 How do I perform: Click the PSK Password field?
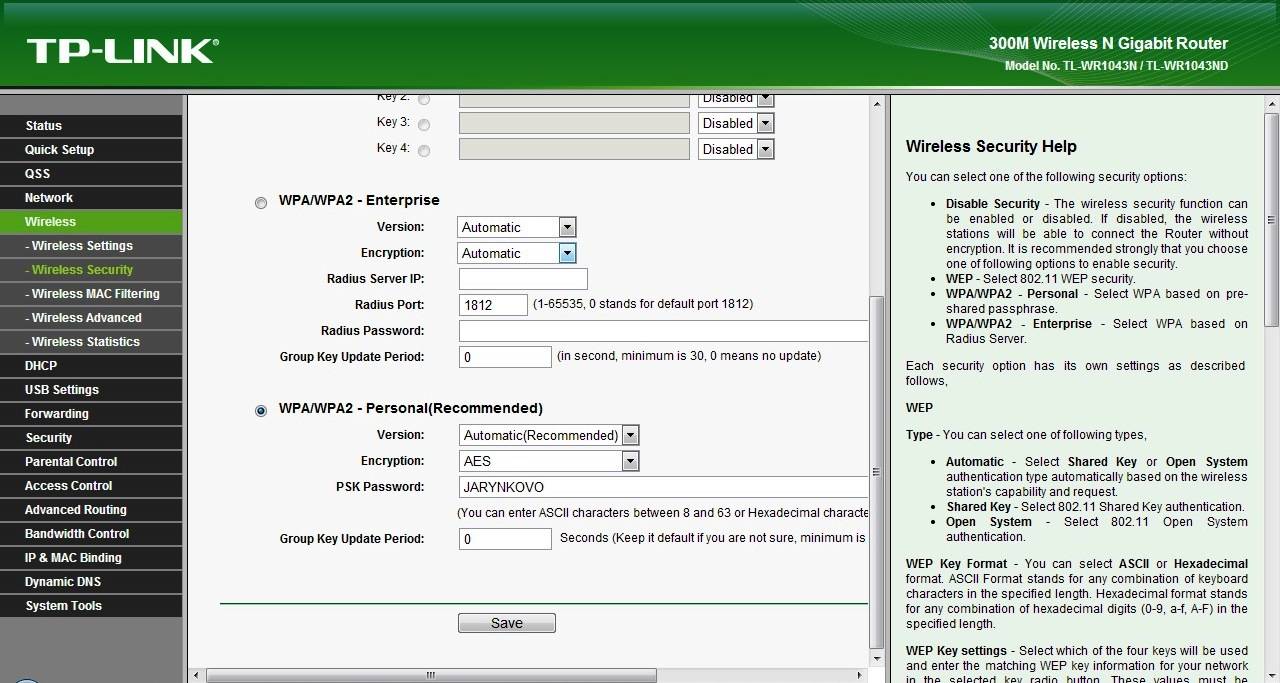663,487
